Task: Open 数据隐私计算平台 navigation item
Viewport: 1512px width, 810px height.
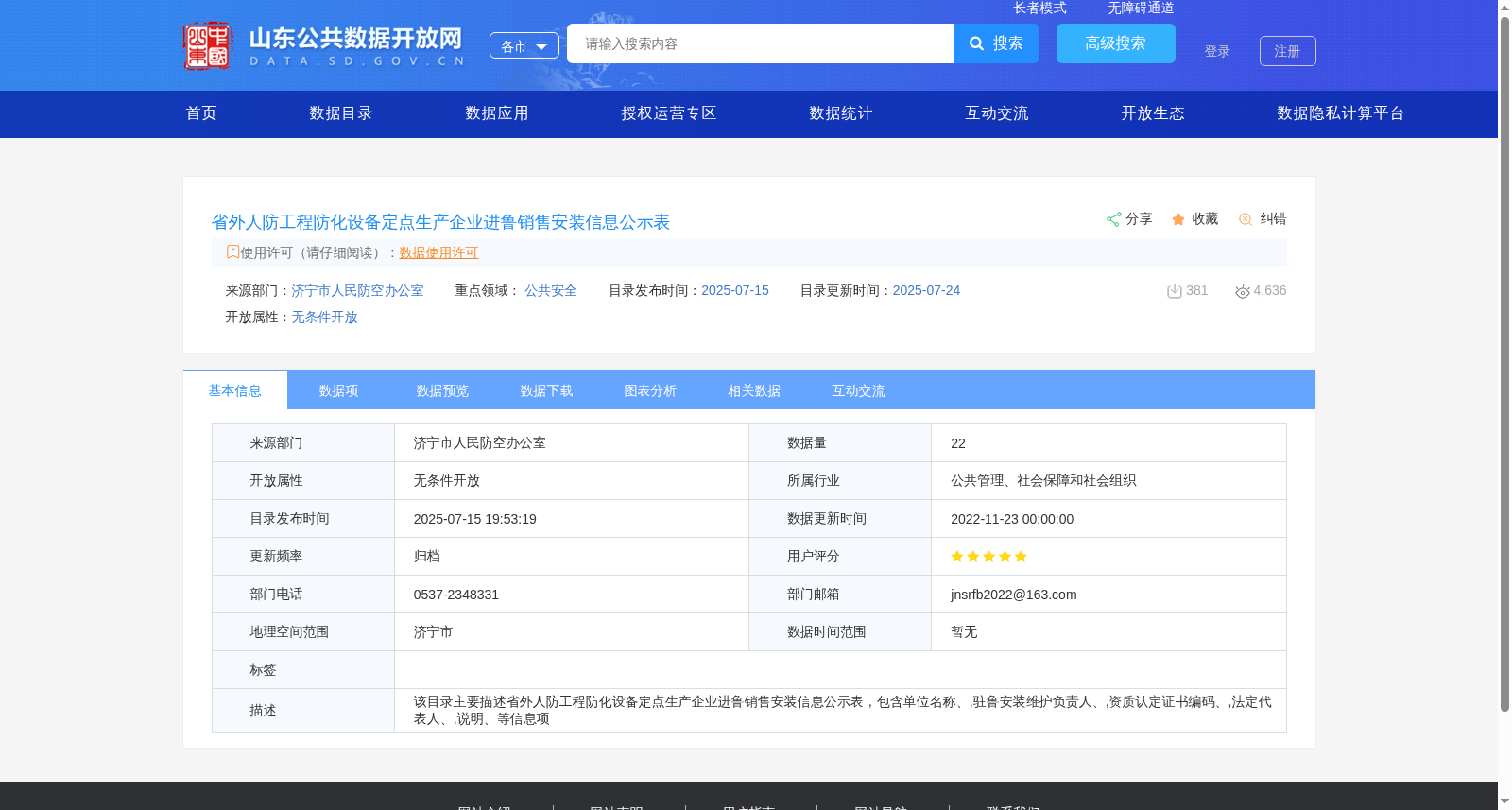Action: (x=1341, y=113)
